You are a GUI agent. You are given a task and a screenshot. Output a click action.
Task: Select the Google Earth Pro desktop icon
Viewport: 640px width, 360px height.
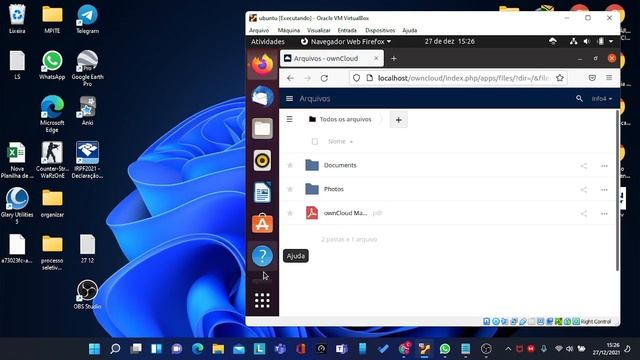coord(87,68)
